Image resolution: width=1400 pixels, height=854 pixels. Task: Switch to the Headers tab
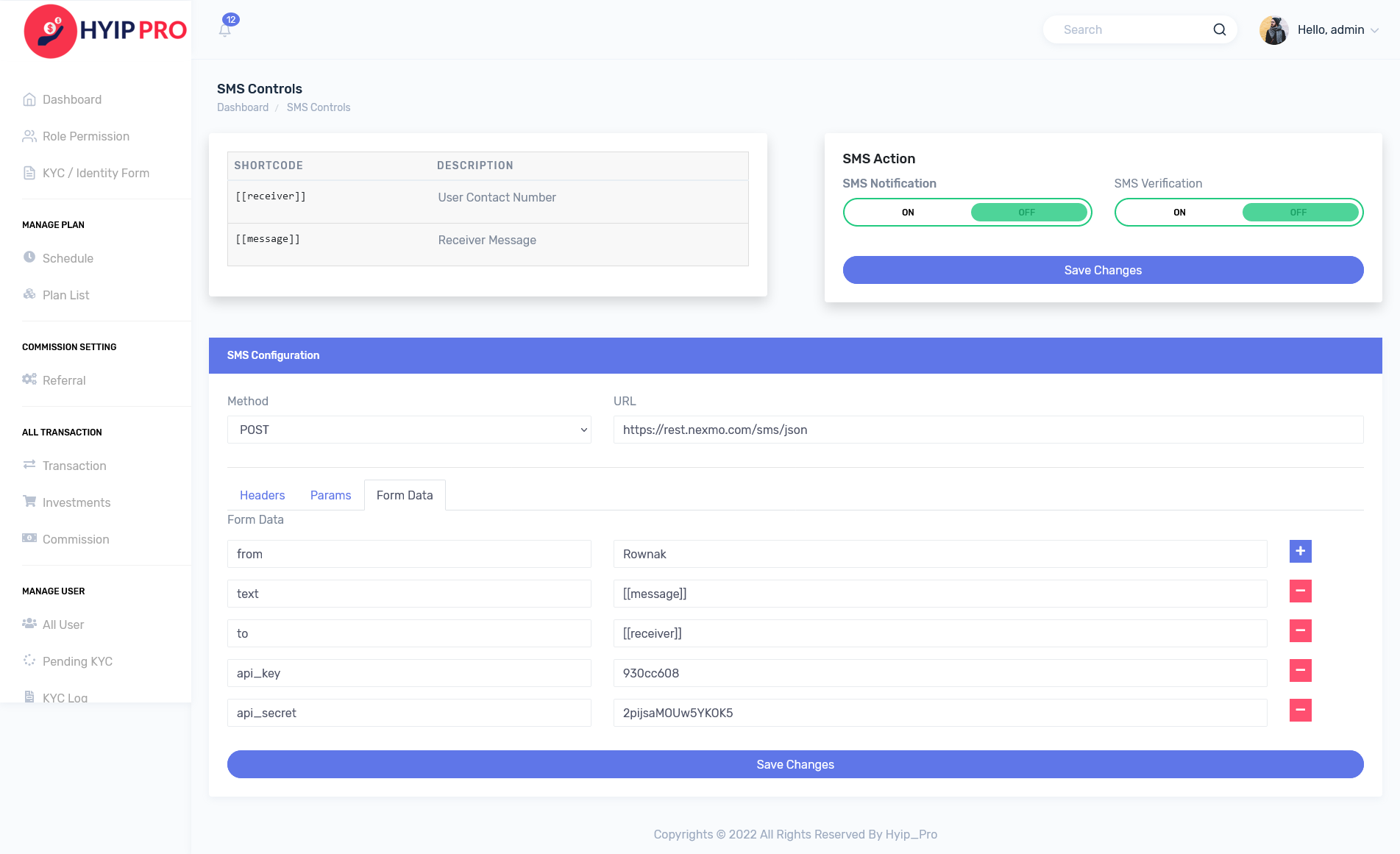[262, 495]
